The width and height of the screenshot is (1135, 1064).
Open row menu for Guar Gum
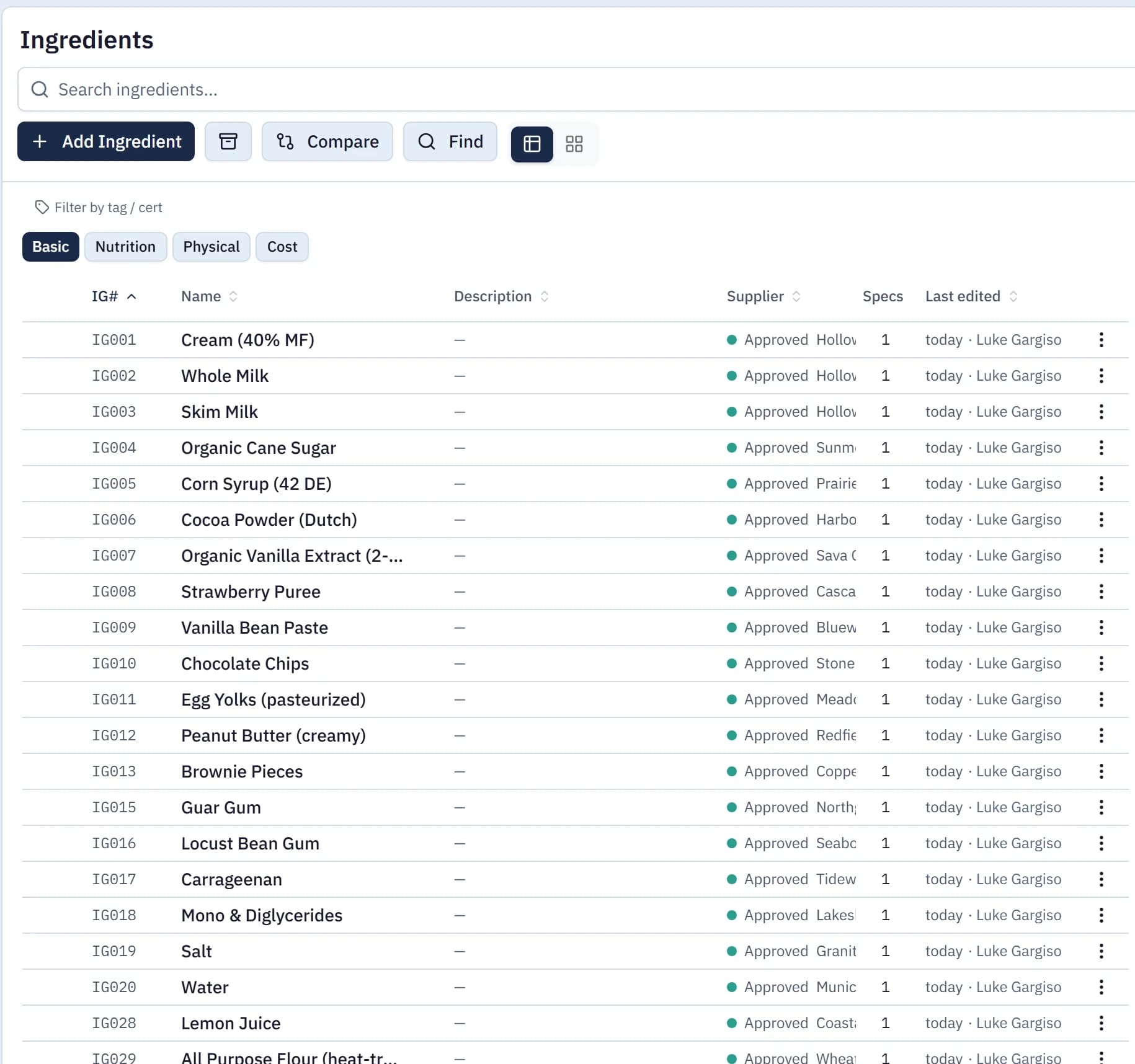pyautogui.click(x=1101, y=807)
